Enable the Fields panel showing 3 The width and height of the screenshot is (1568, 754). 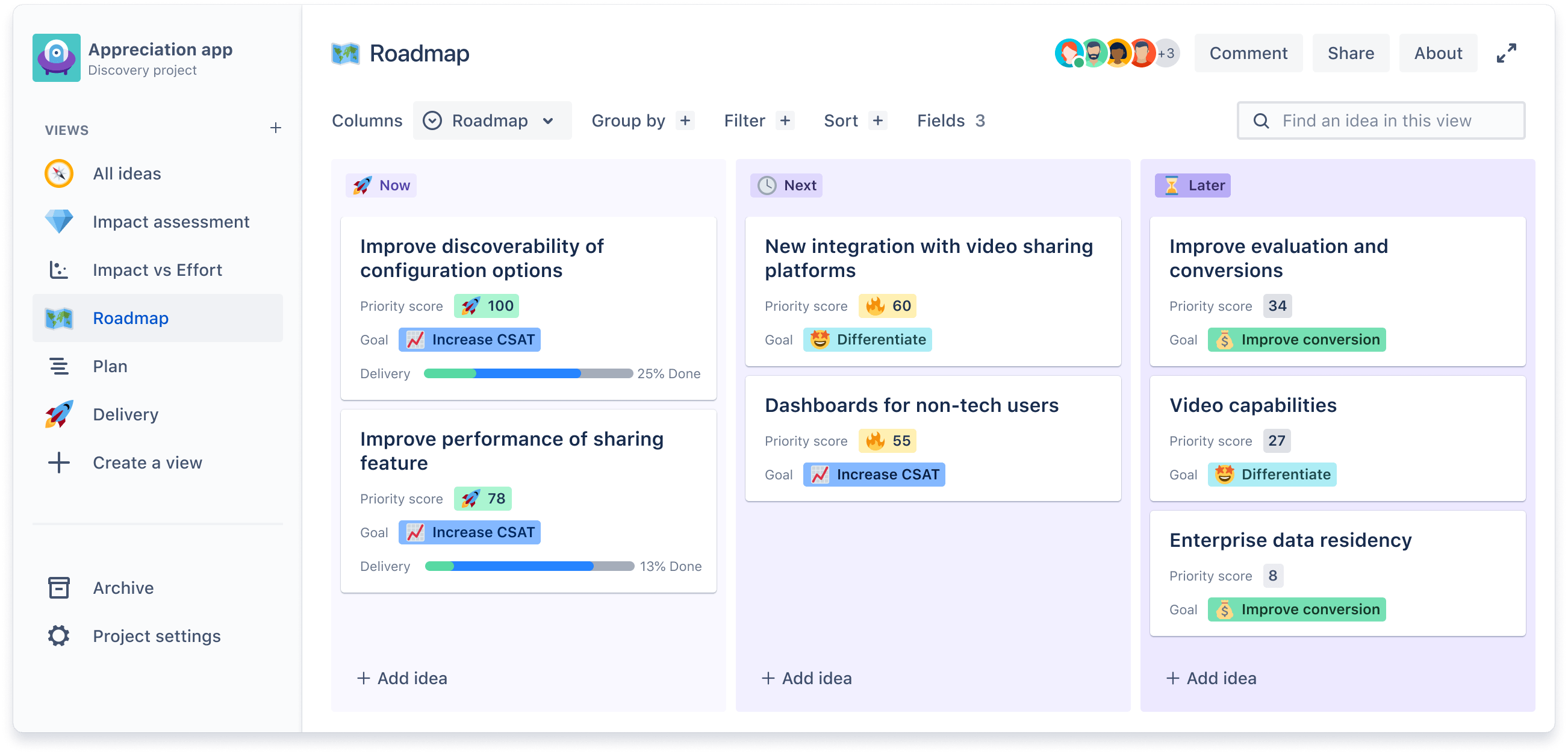pyautogui.click(x=950, y=121)
